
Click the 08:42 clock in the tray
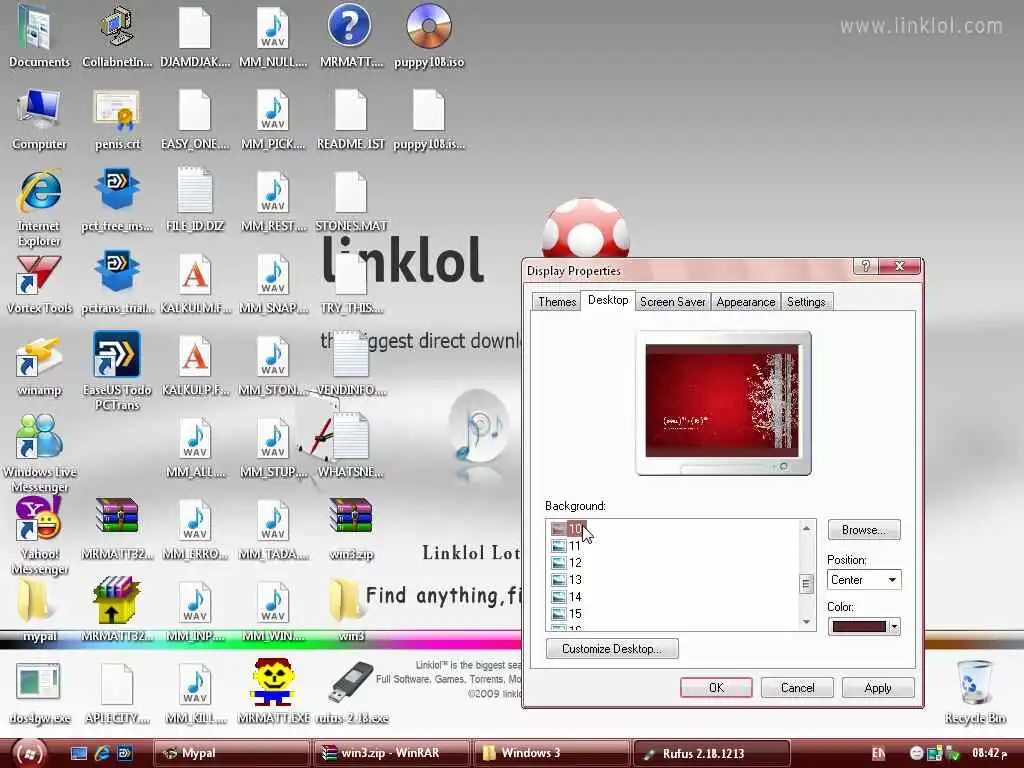click(989, 753)
